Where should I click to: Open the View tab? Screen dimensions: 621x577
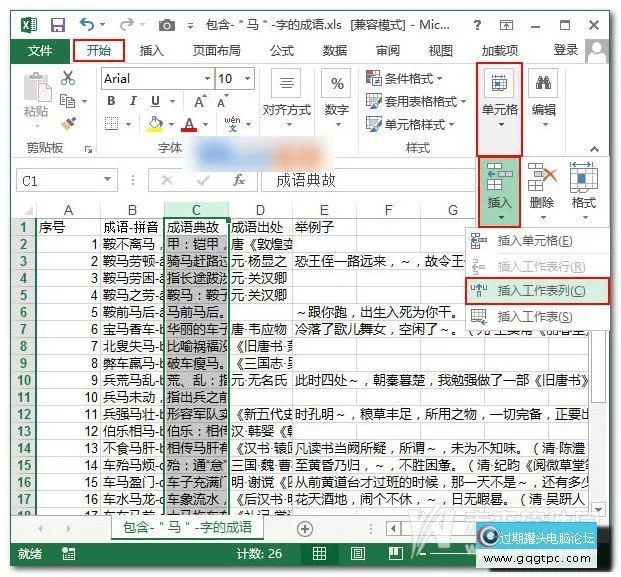(x=440, y=51)
